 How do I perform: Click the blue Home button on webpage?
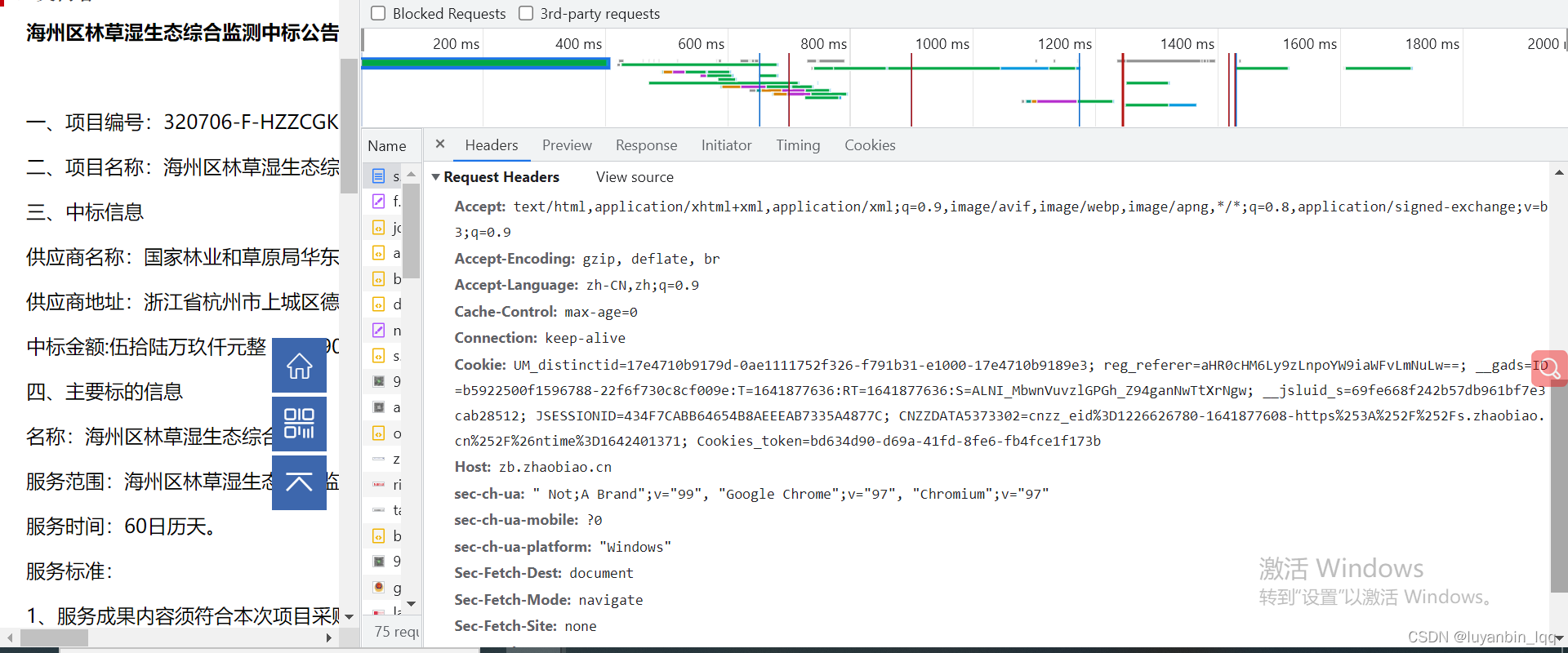coord(299,366)
